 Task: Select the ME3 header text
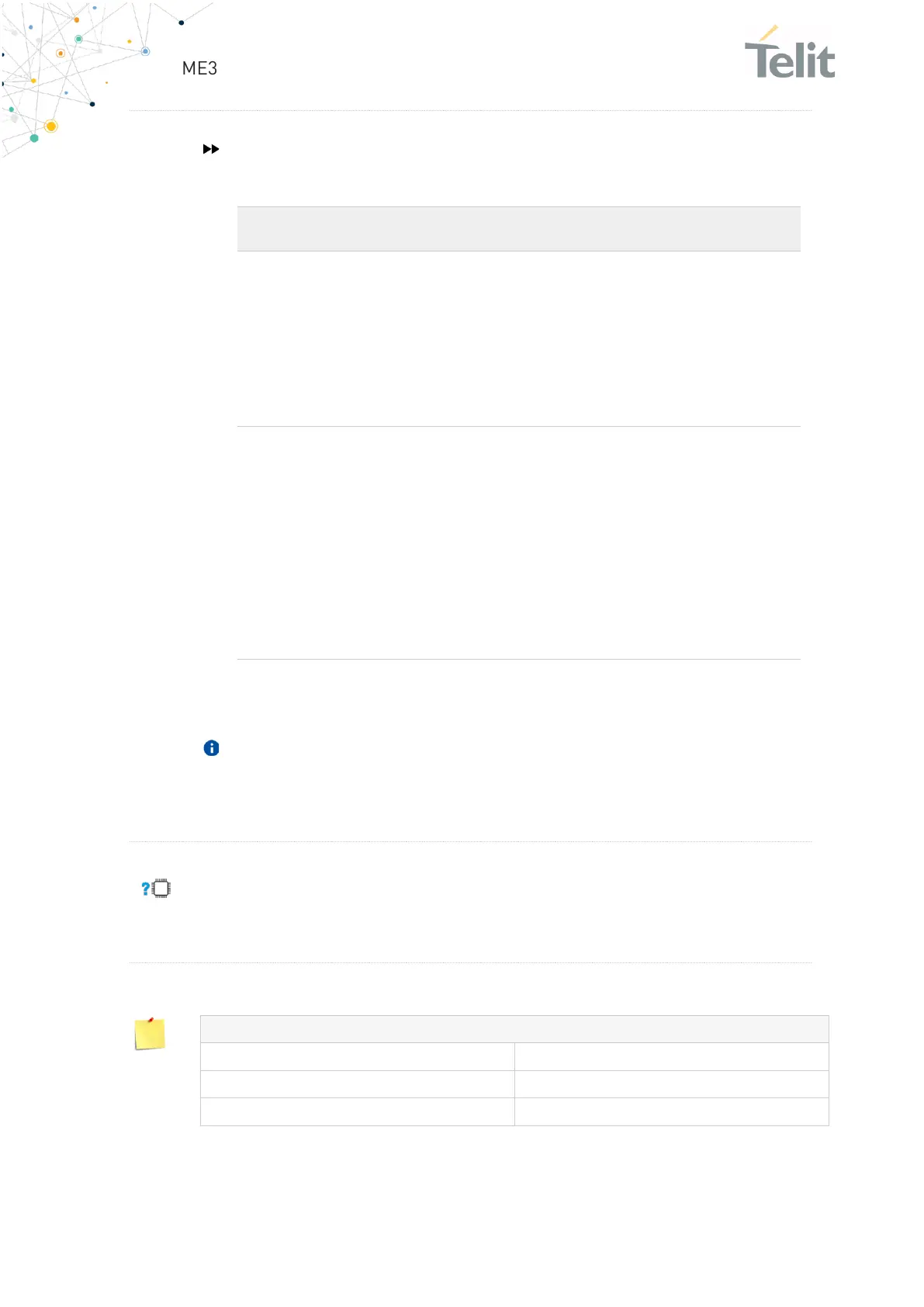click(x=199, y=68)
